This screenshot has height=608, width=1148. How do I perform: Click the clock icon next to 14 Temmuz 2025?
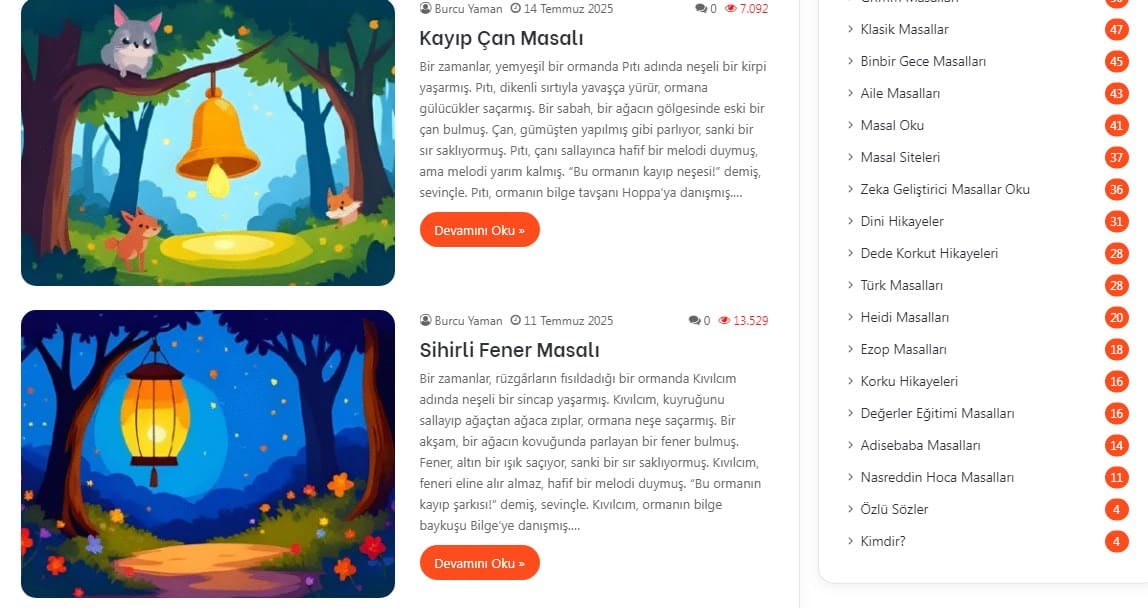click(515, 9)
